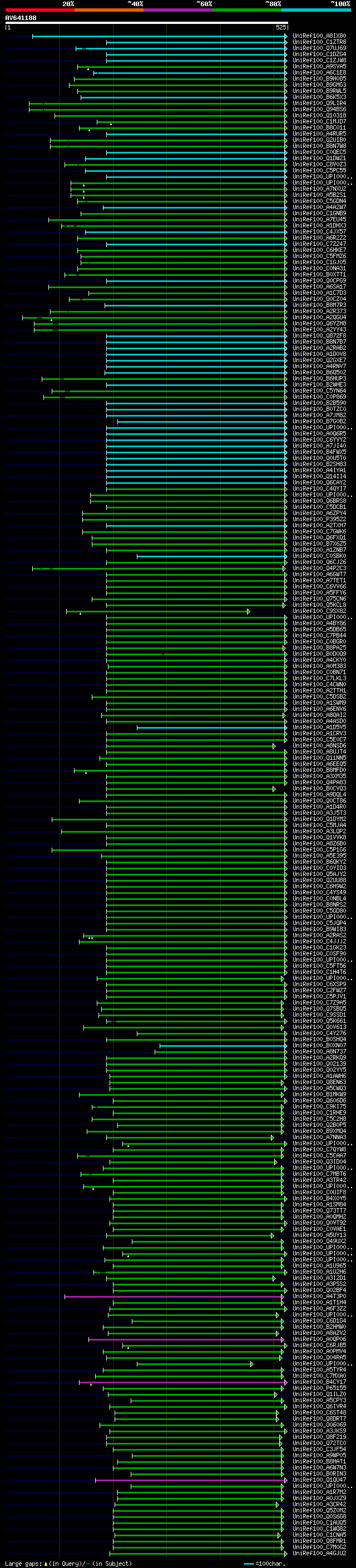Open hit UniRef100_Q10318
Image resolution: width=356 pixels, height=1568 pixels.
point(319,116)
